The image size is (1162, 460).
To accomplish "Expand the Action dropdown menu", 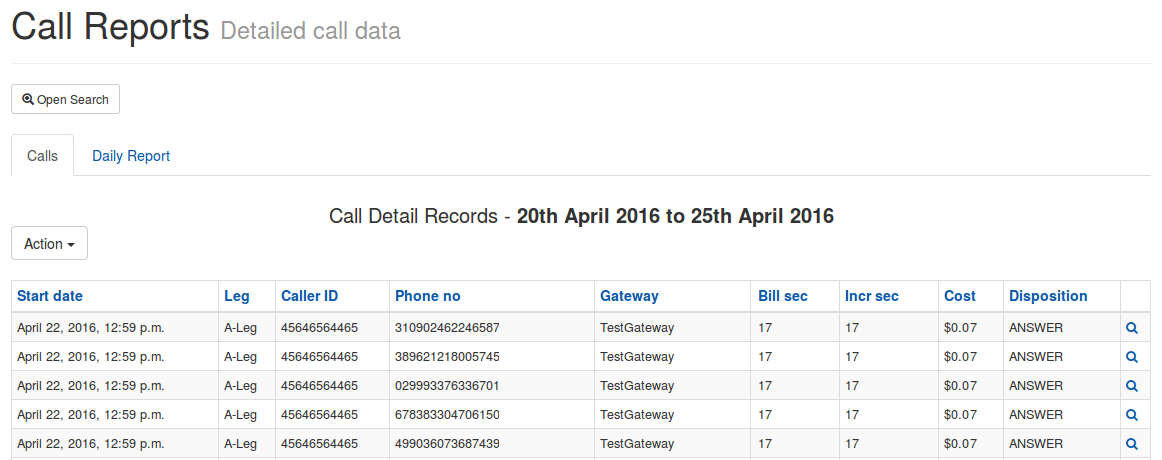I will pos(50,244).
